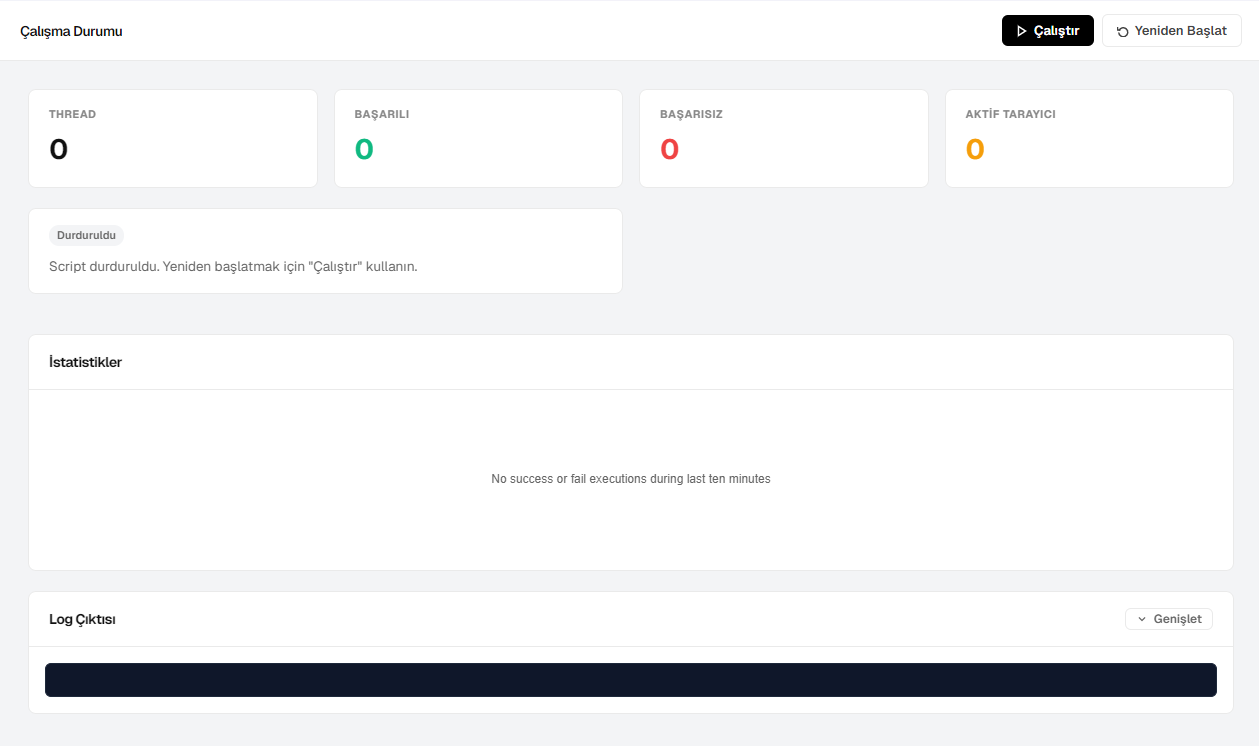Click the circular arrow restart icon
This screenshot has width=1259, height=746.
click(x=1123, y=31)
